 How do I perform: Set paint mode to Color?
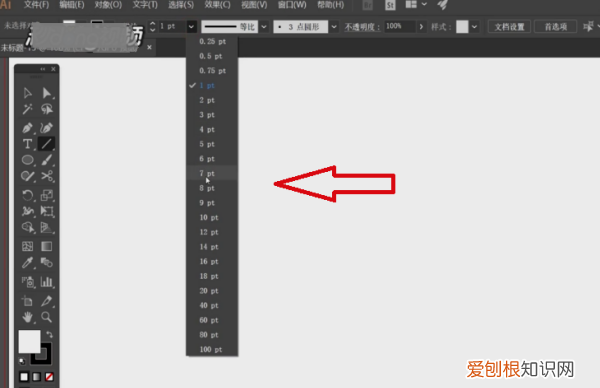point(24,377)
